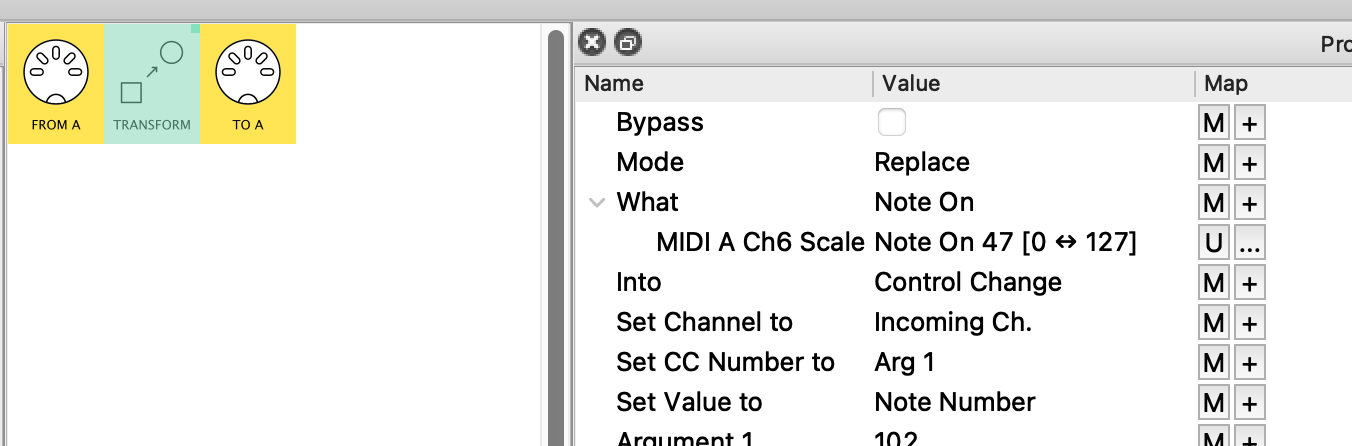Click the M button for Set Value to
This screenshot has width=1352, height=446.
click(x=1214, y=403)
